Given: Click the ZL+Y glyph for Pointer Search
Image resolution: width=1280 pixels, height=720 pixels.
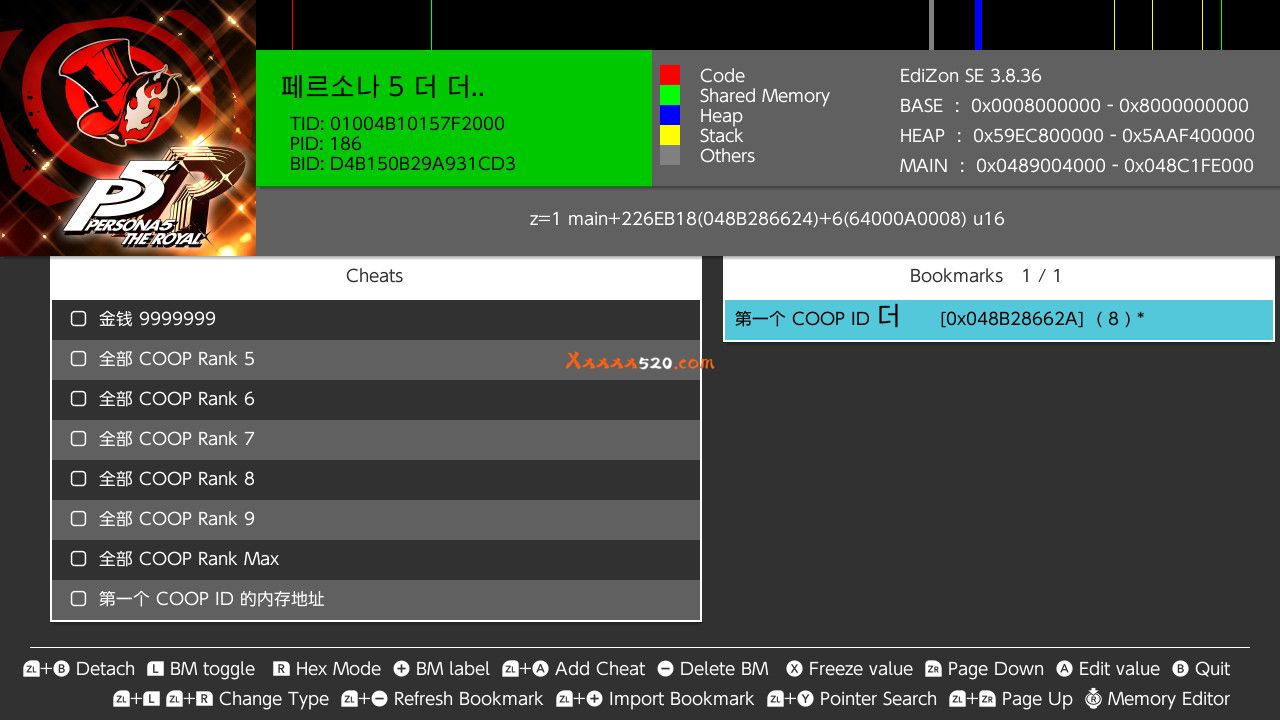Looking at the screenshot, I should coord(790,699).
